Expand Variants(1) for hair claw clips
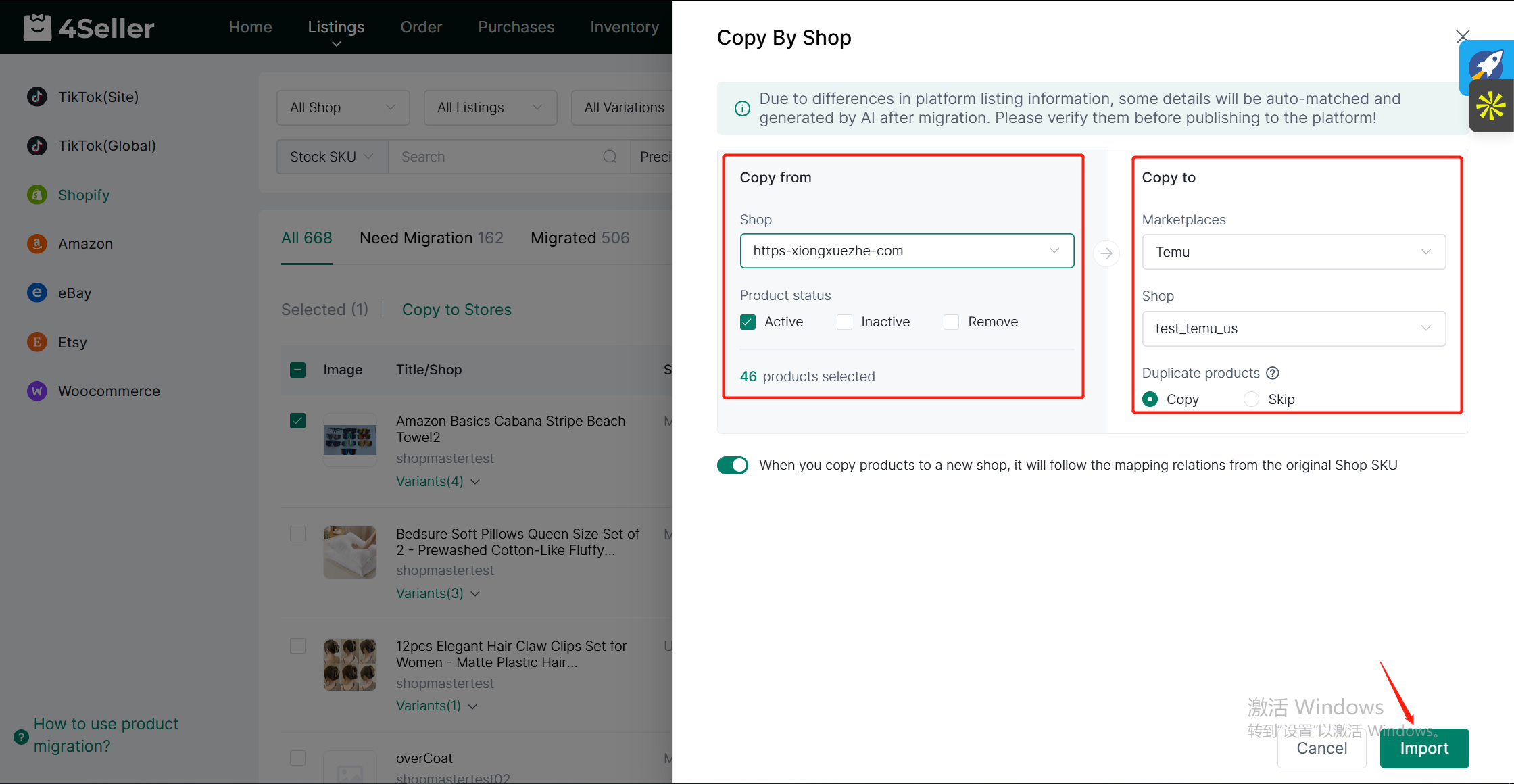Screen dimensions: 1514x784 tap(436, 706)
